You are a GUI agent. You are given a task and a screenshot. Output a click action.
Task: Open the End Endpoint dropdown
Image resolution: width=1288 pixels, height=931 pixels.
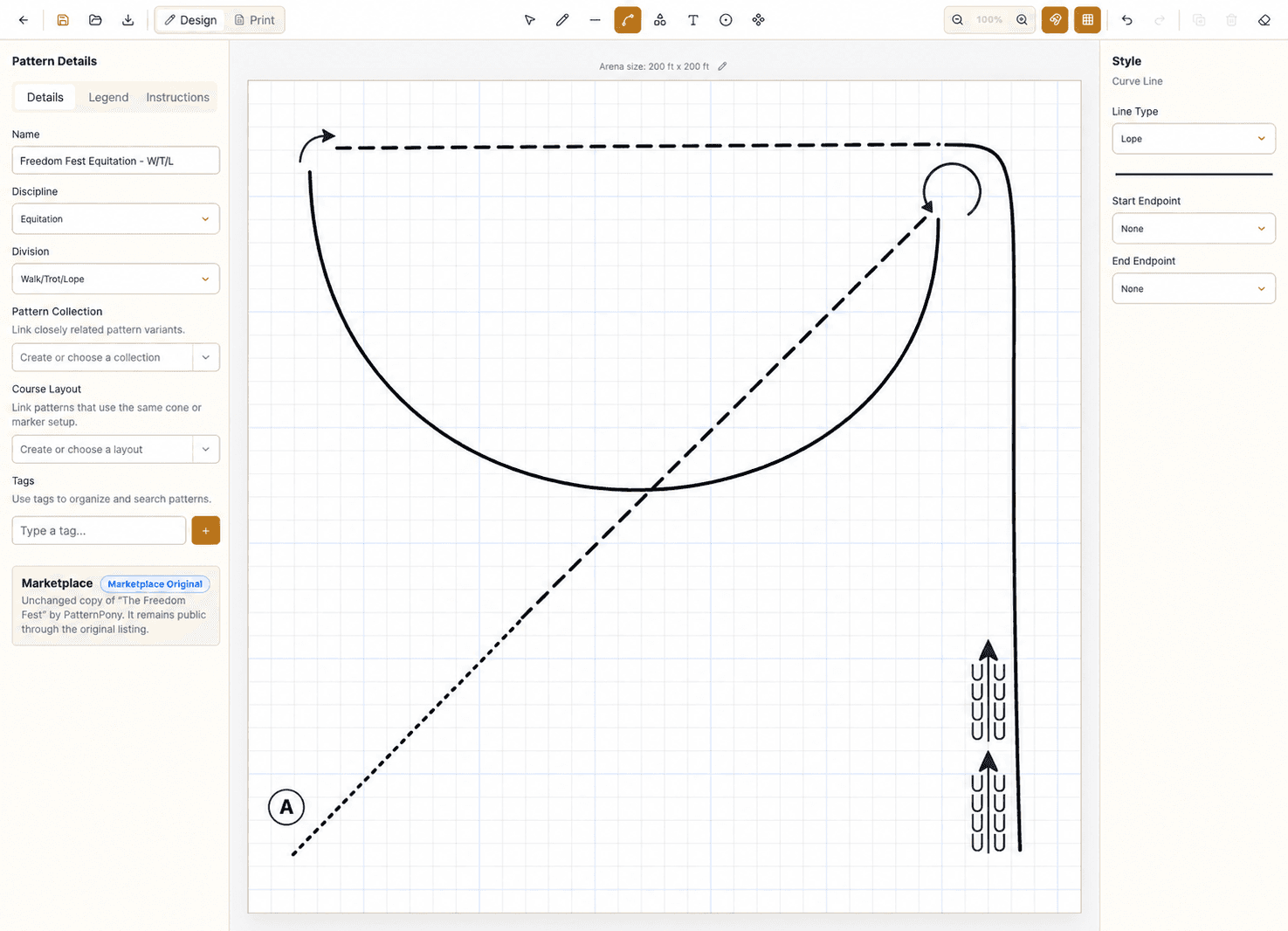[1194, 289]
